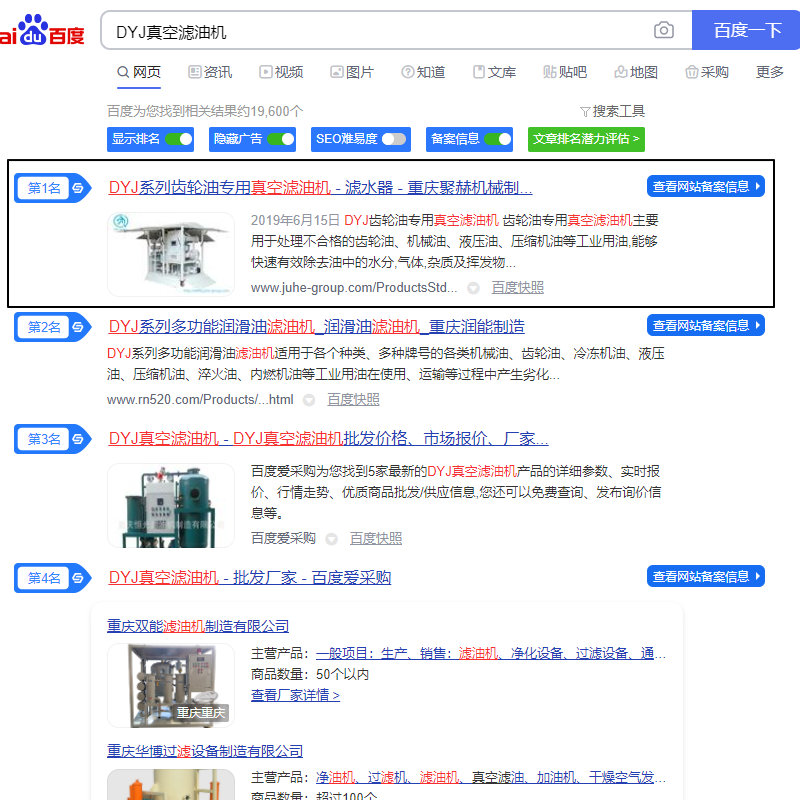Screen dimensions: 800x800
Task: Toggle the 备案信息 switch
Action: click(497, 139)
